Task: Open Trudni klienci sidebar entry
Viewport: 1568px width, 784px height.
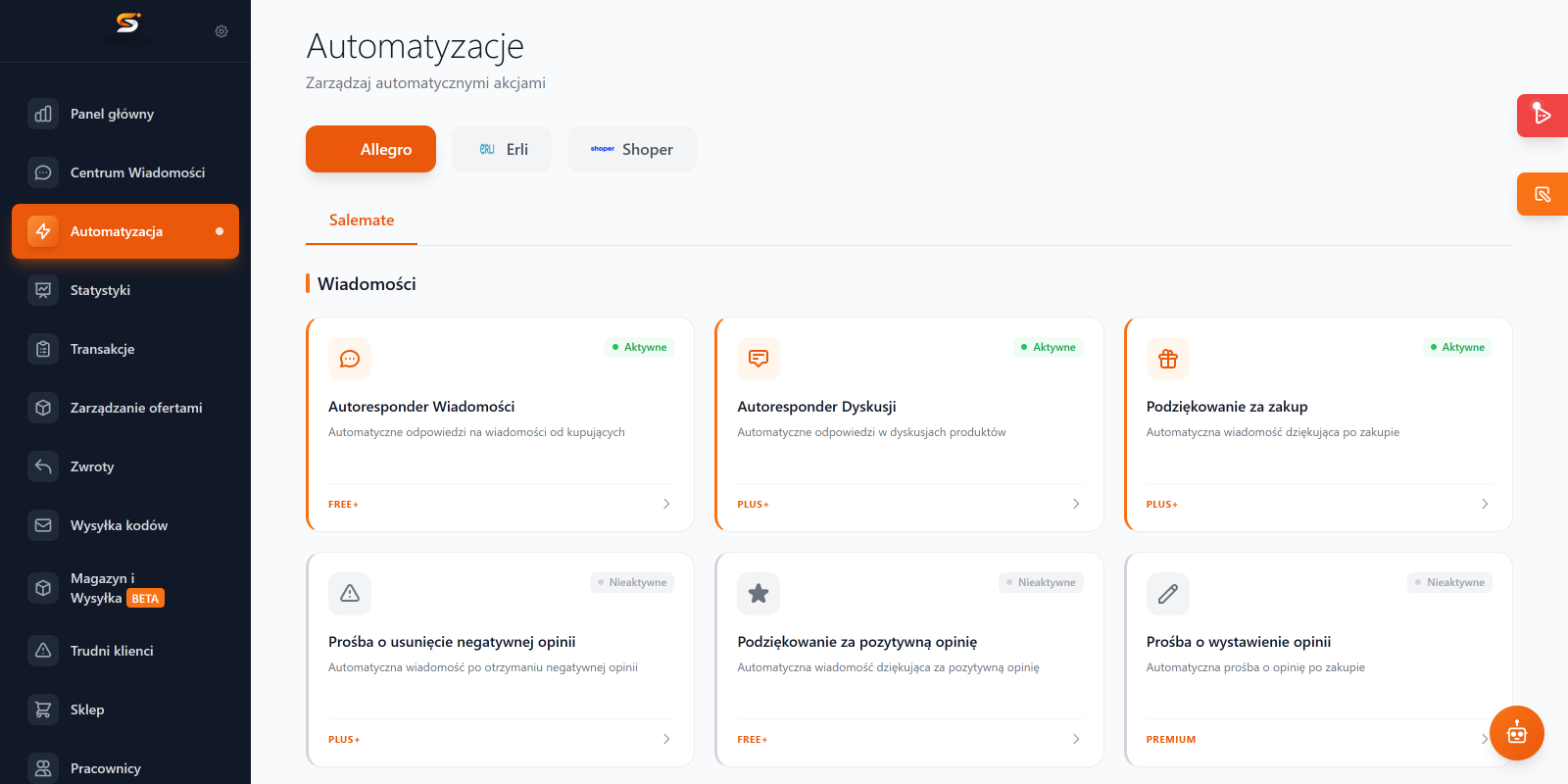Action: pos(125,651)
